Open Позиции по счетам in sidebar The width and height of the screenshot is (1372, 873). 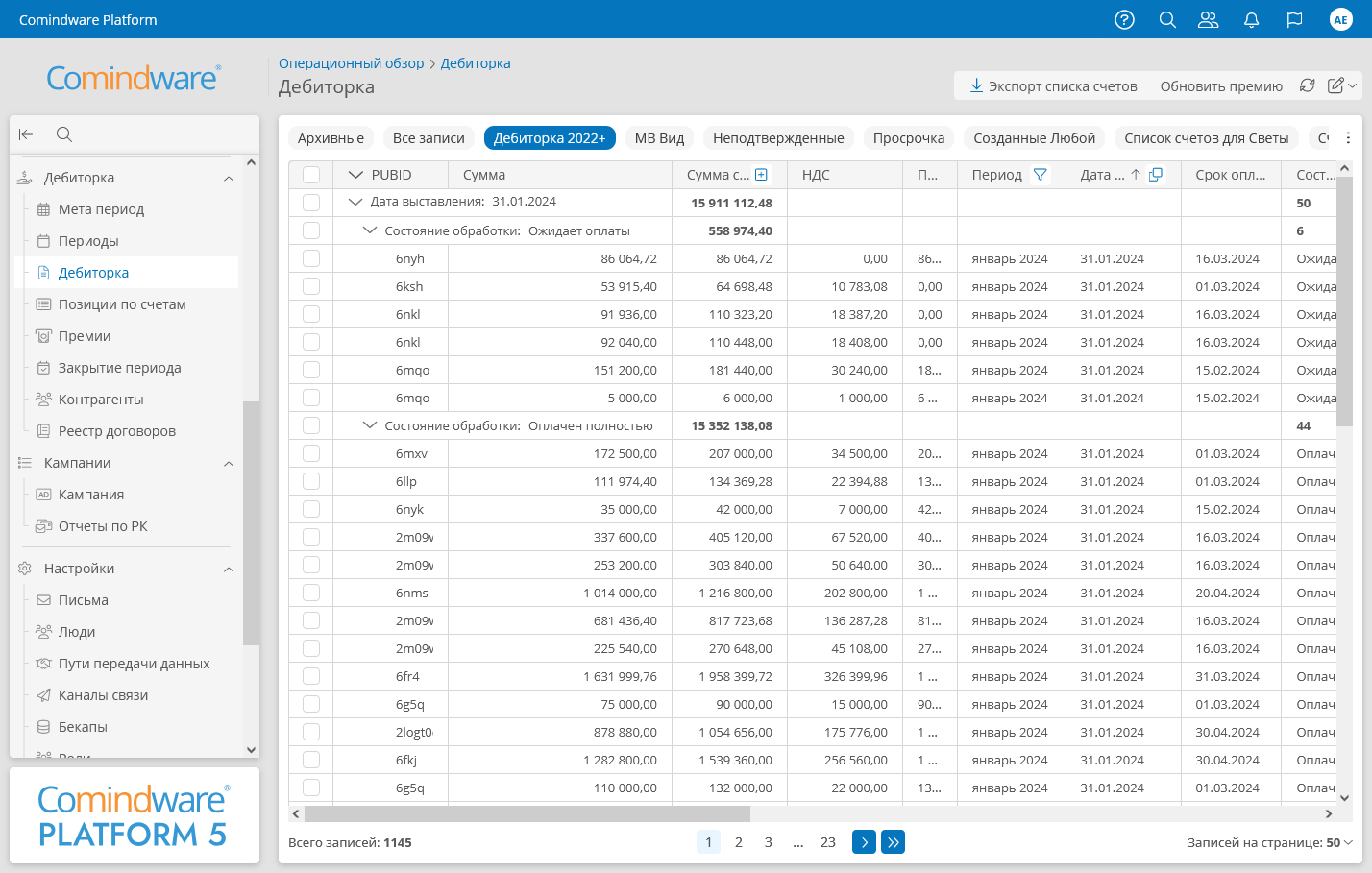[x=122, y=304]
